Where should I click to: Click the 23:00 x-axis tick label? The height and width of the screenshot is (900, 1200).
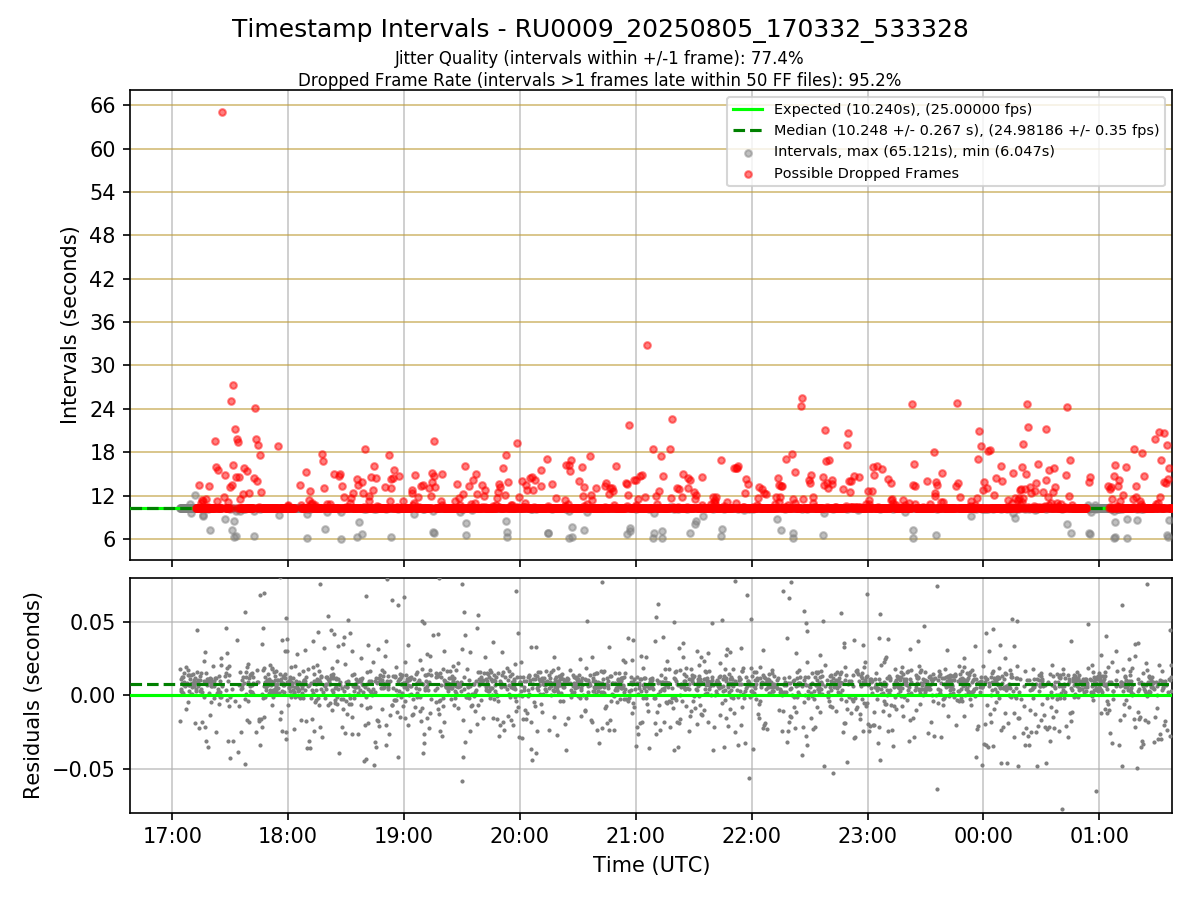point(867,835)
